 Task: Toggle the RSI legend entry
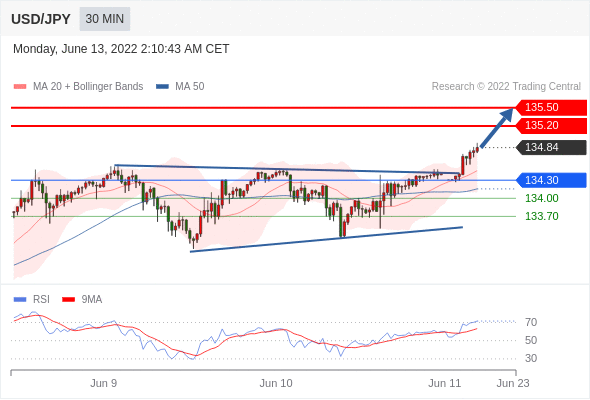pos(32,300)
